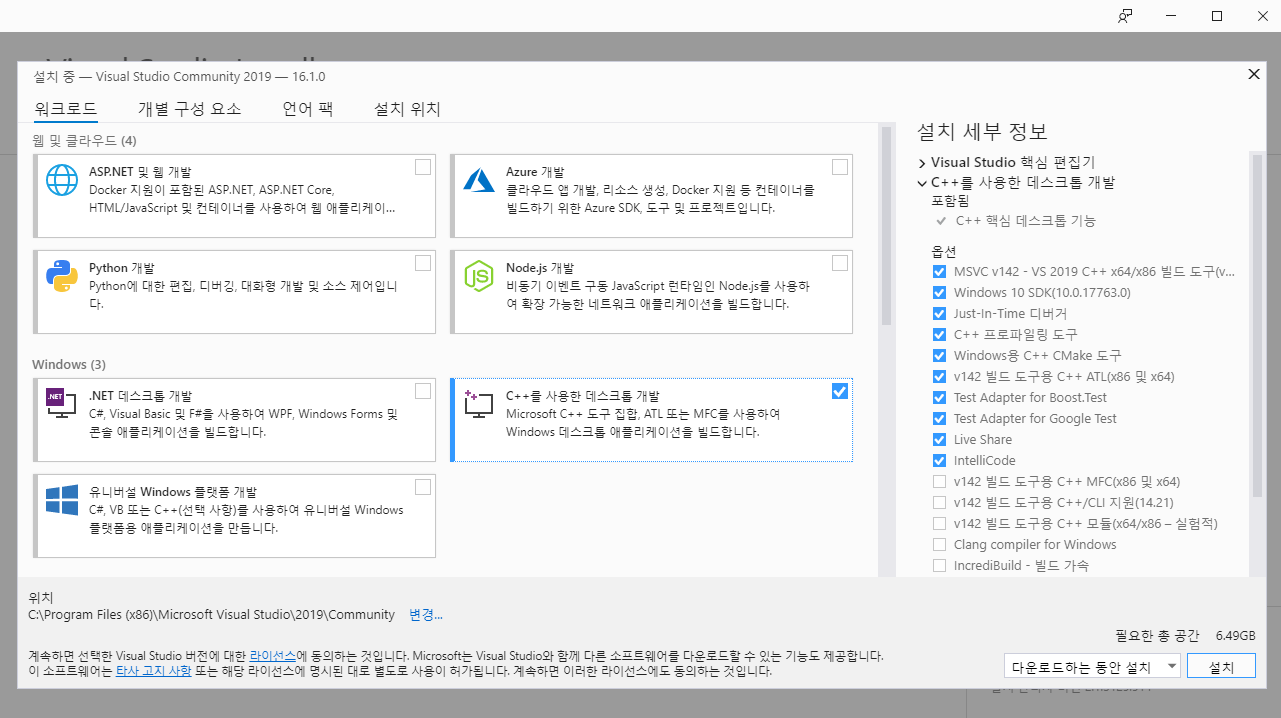Expand the Visual Studio core editor node
Viewport: 1281px width, 718px height.
click(922, 162)
